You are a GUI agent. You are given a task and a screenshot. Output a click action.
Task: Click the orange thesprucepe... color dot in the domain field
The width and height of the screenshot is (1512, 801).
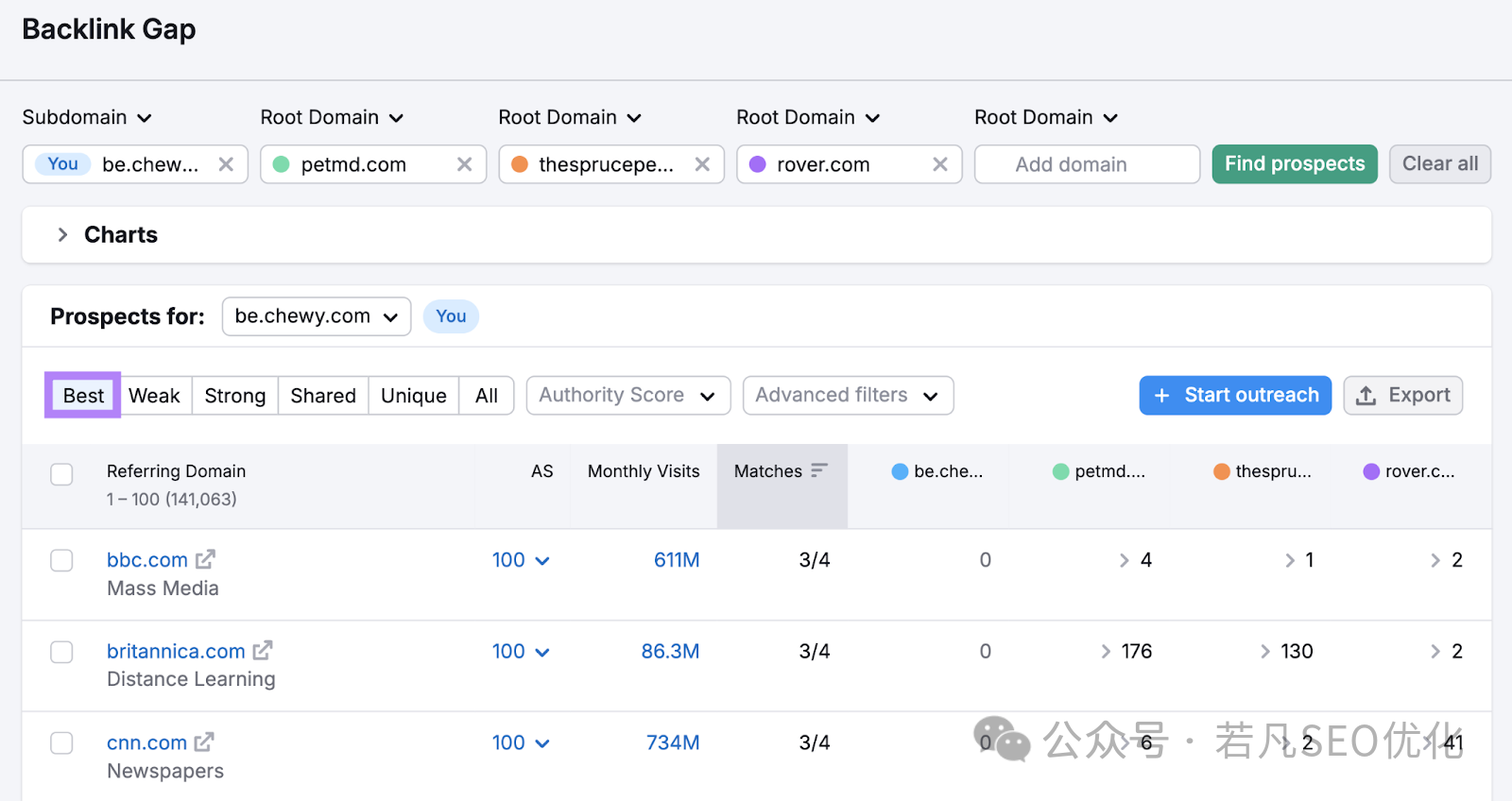[x=519, y=164]
